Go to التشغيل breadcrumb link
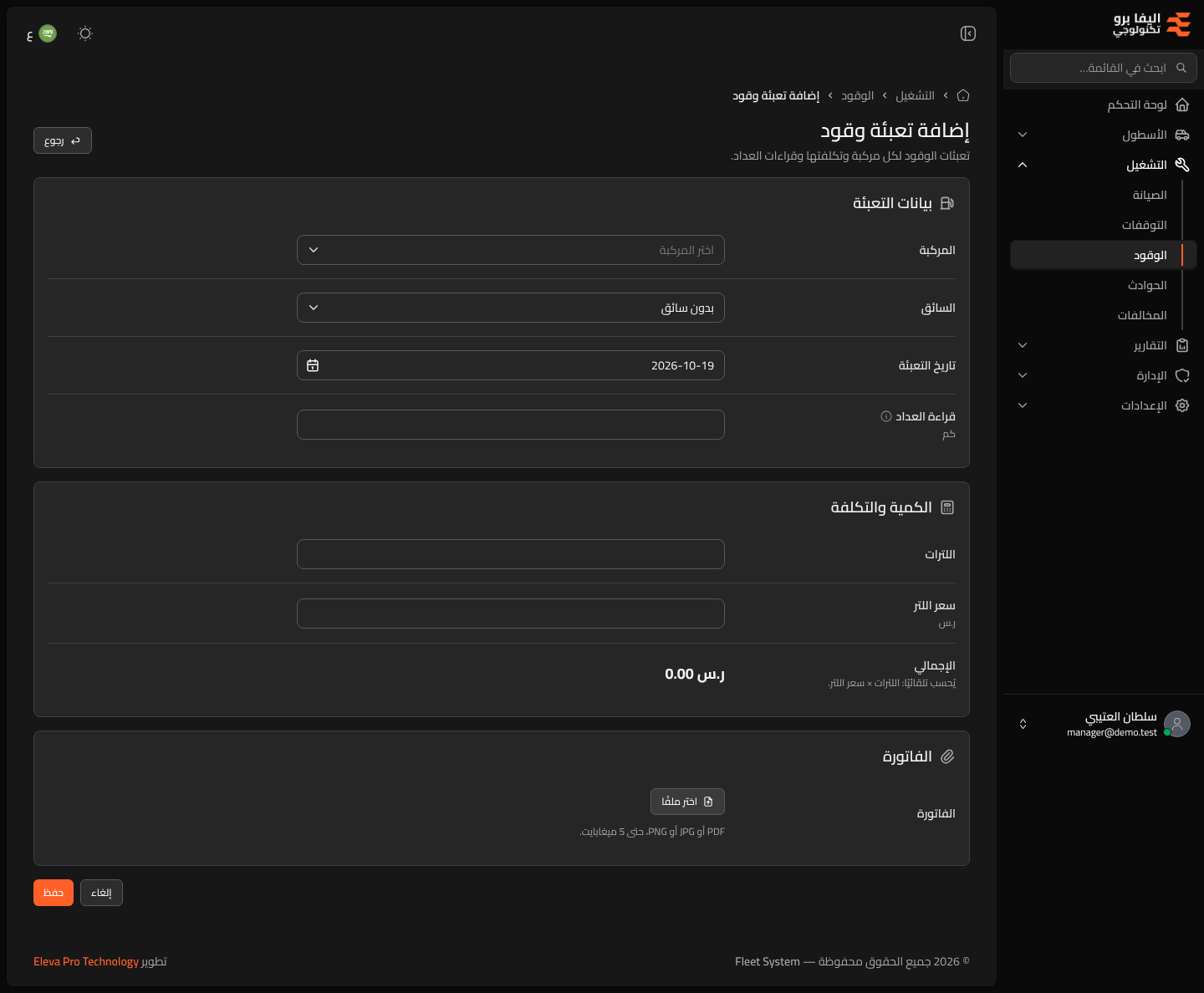Image resolution: width=1204 pixels, height=993 pixels. (916, 95)
